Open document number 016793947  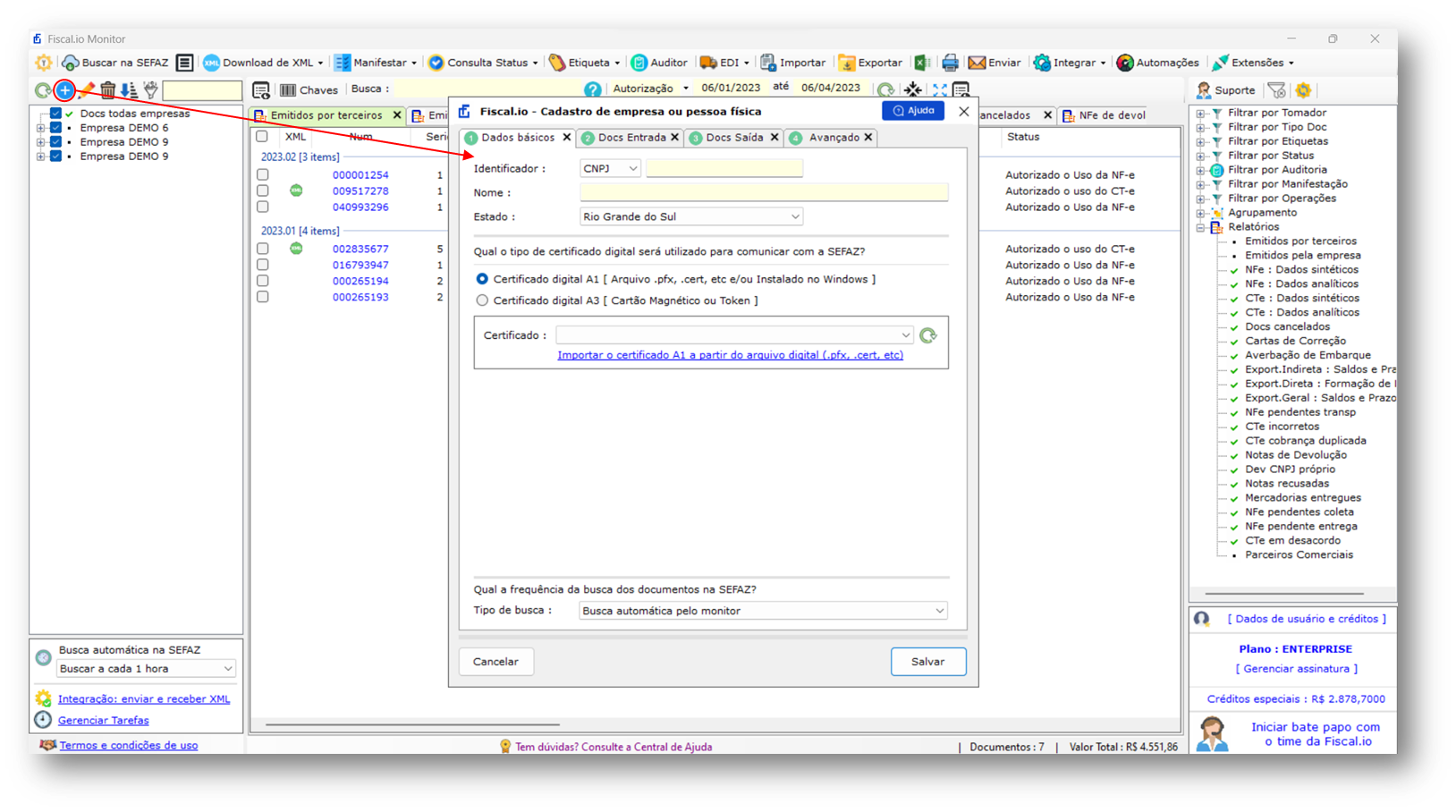click(x=360, y=265)
